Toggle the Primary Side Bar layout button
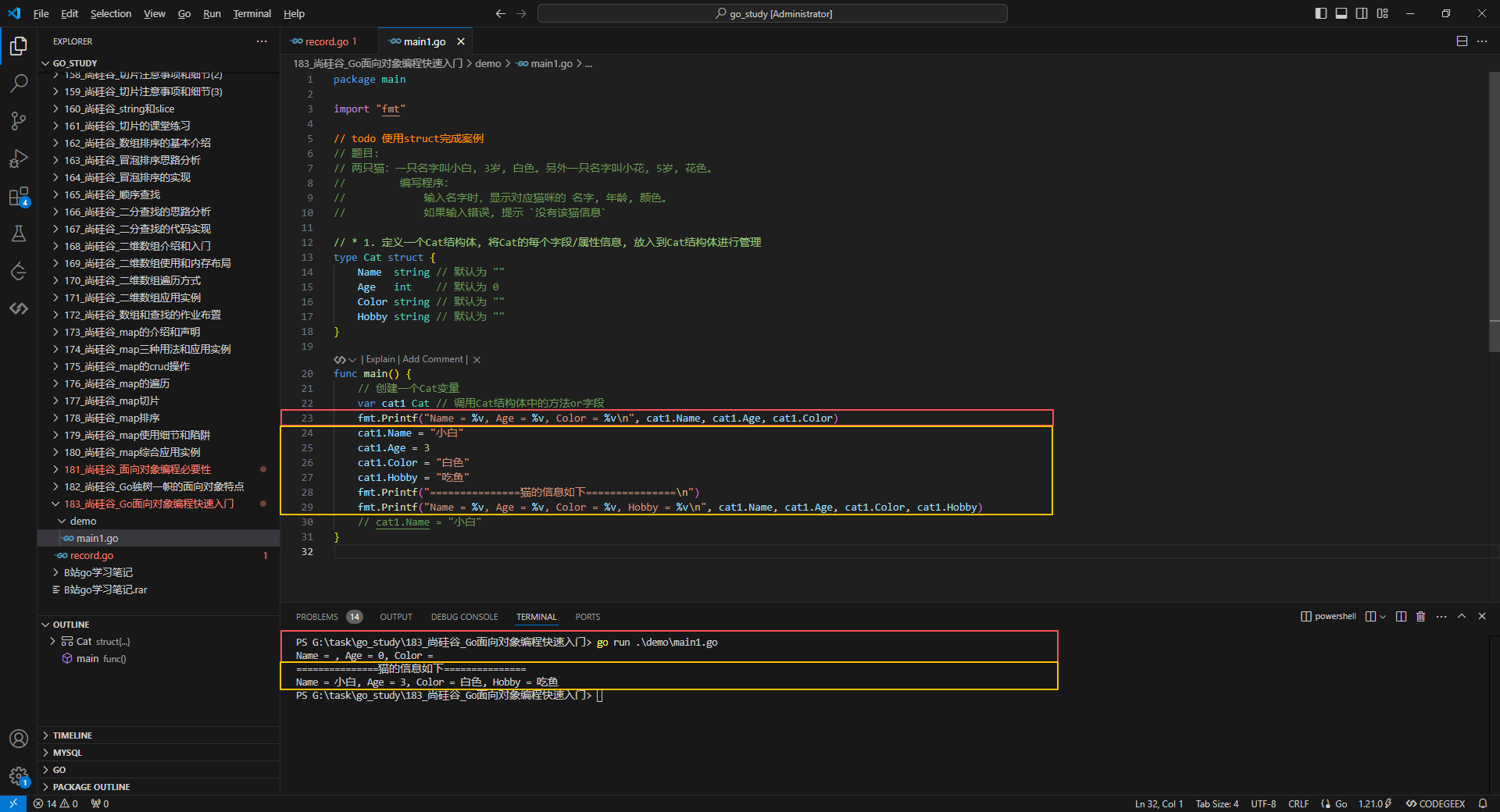The width and height of the screenshot is (1500, 812). 1320,13
